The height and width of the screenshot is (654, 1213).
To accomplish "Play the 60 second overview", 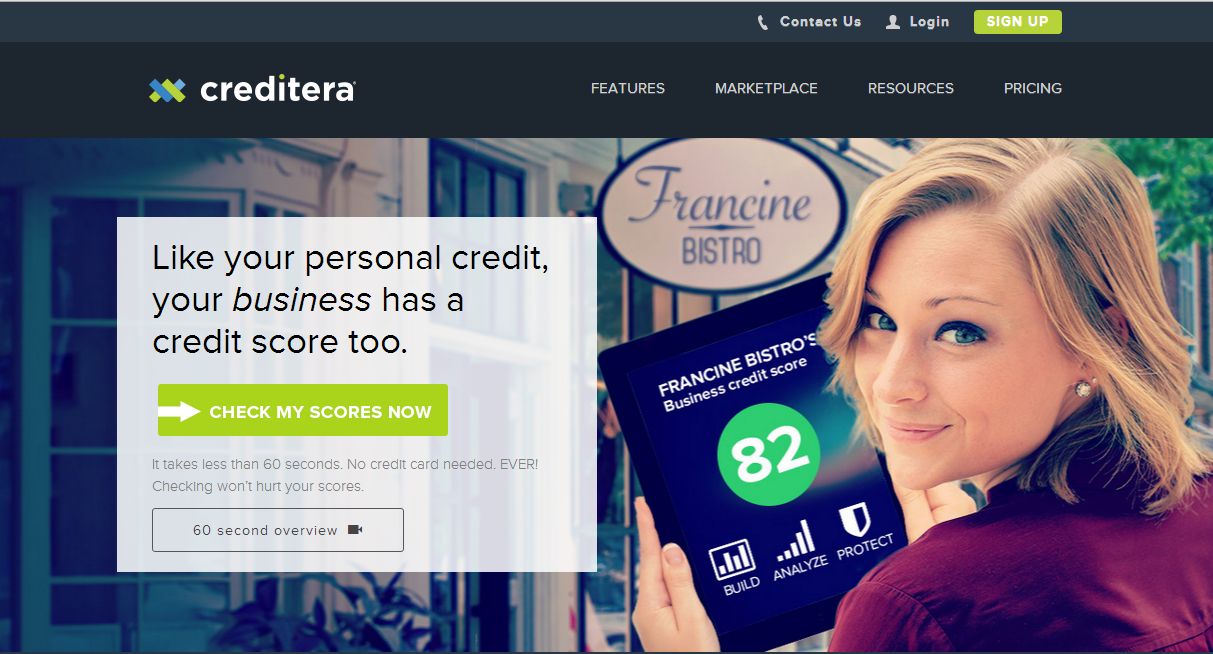I will coord(278,530).
